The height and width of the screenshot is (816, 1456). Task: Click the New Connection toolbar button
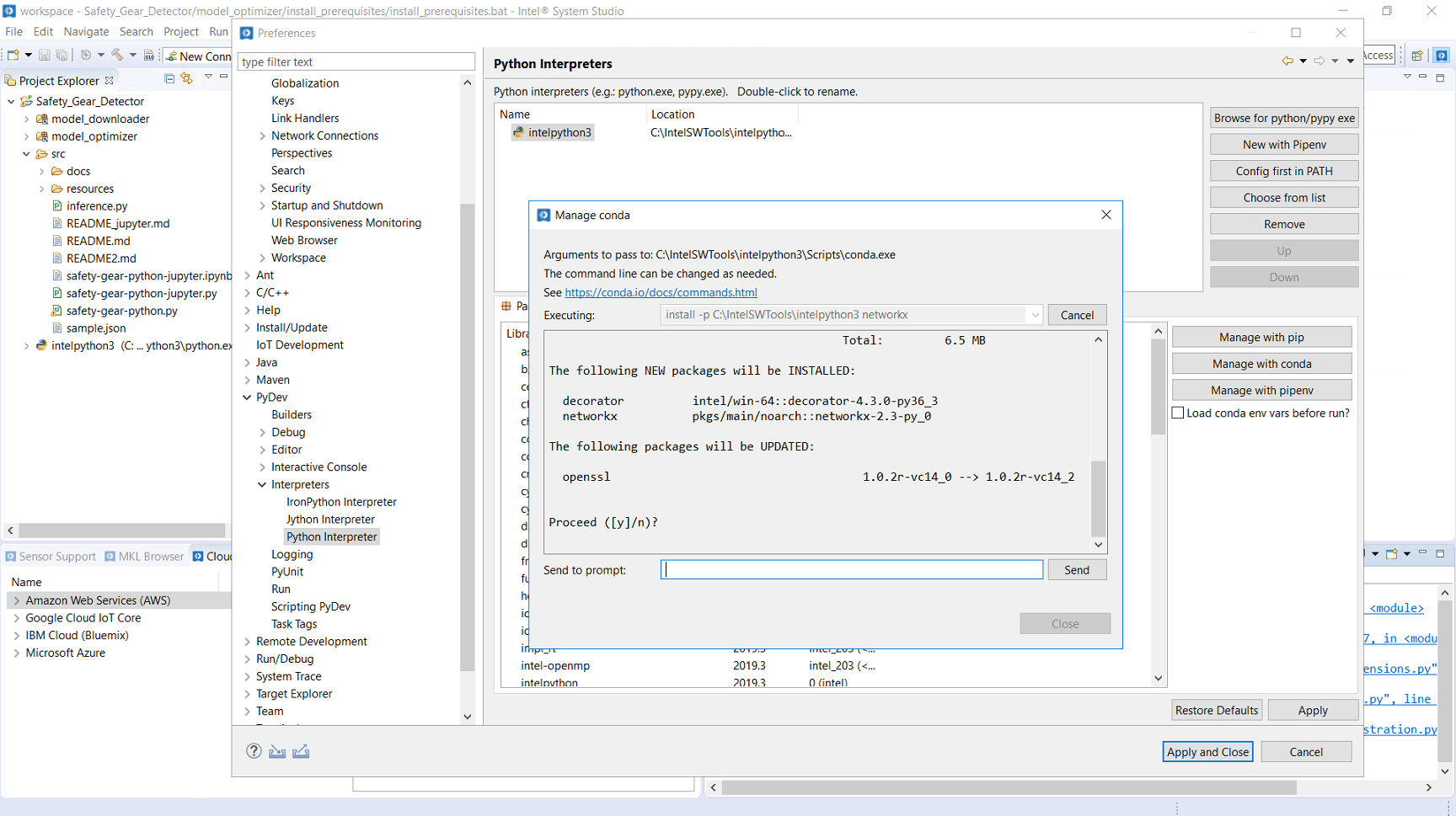(198, 56)
